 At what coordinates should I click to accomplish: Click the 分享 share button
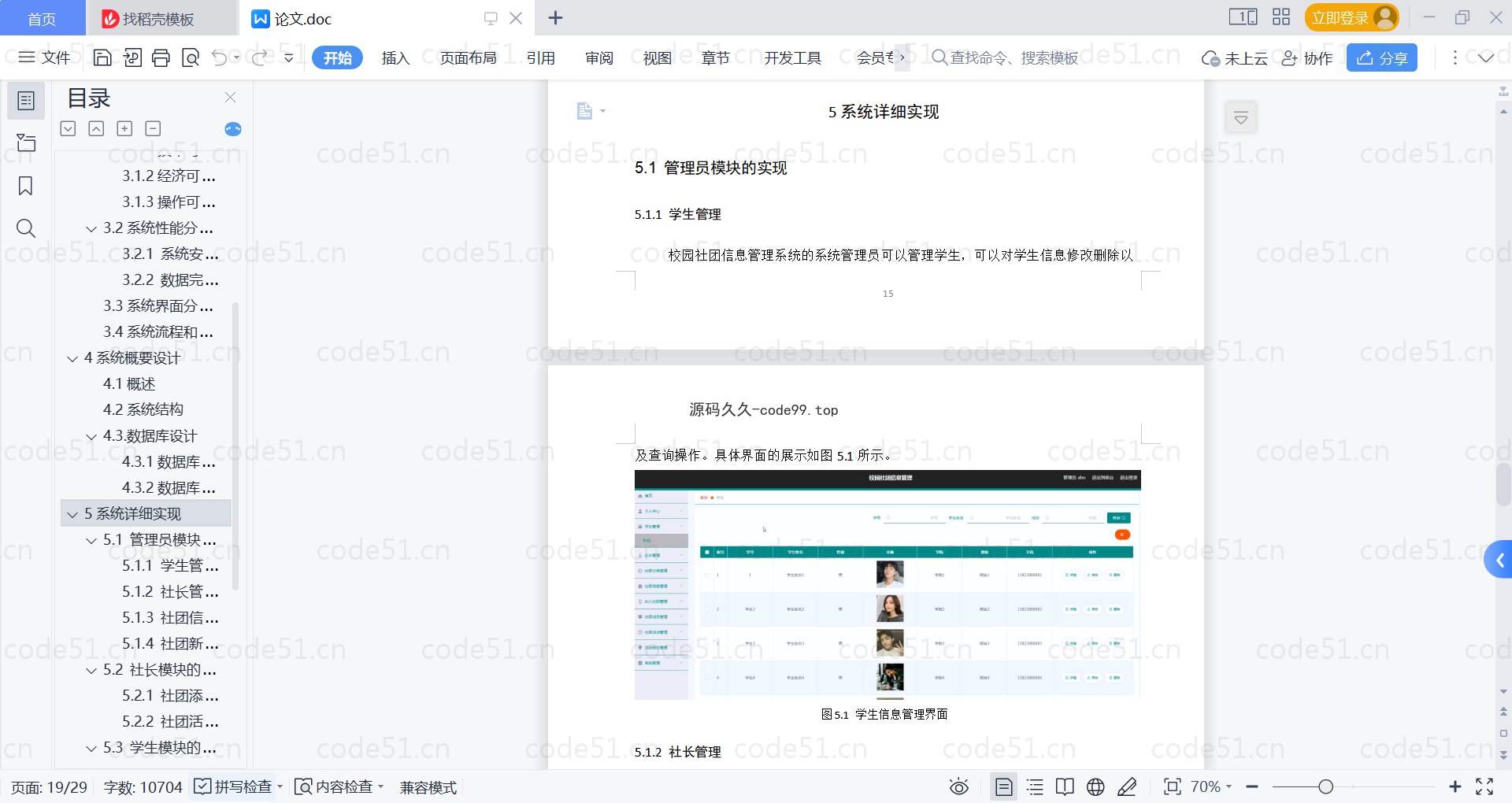[1381, 57]
